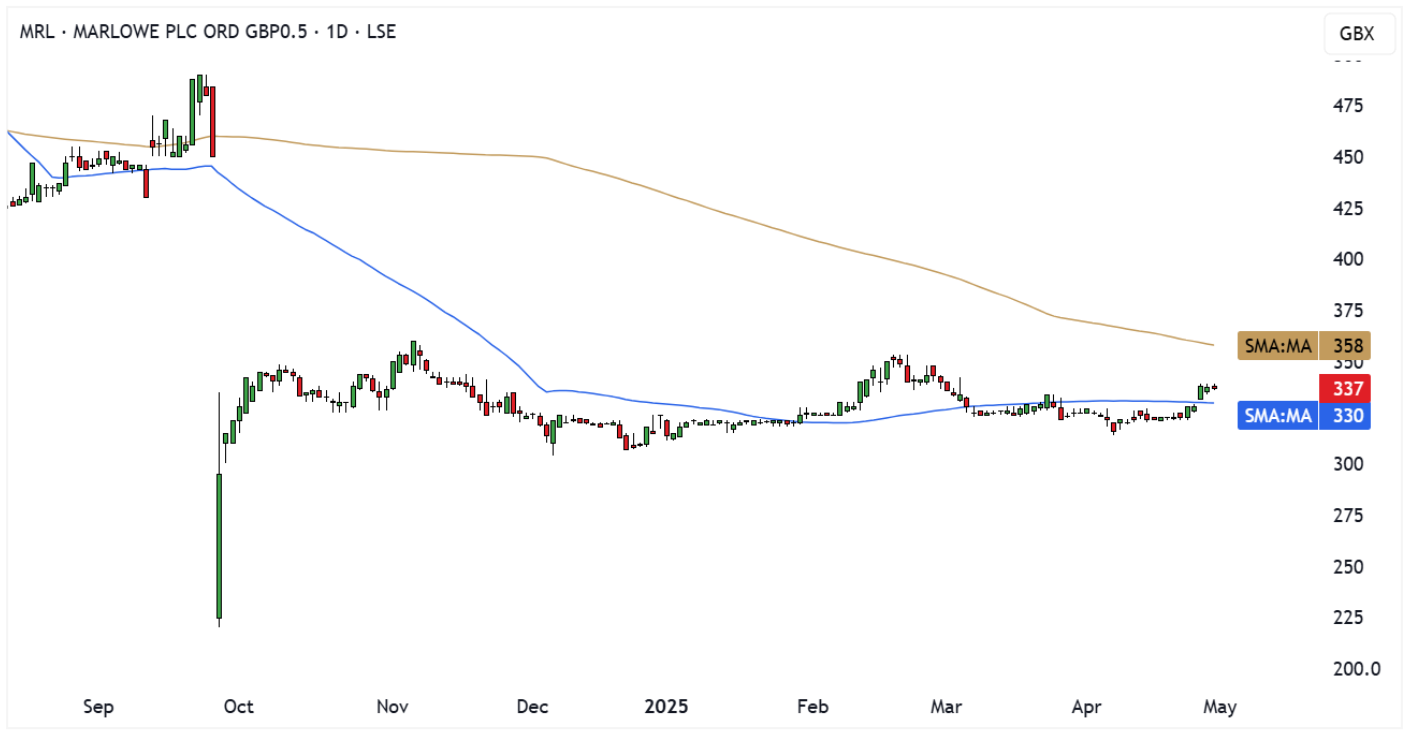Select the long green candle near 225 low
Image resolution: width=1410 pixels, height=735 pixels.
coord(219,545)
